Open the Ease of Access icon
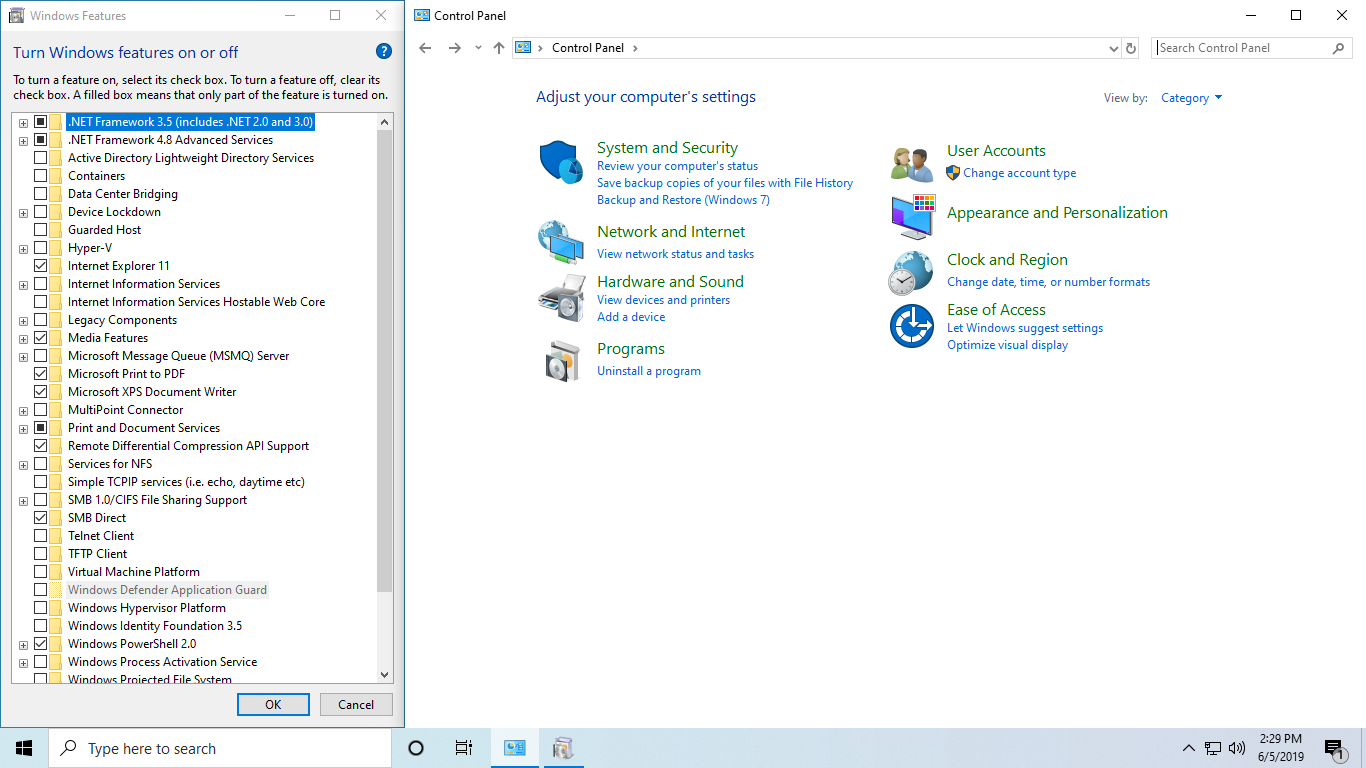The width and height of the screenshot is (1366, 768). coord(912,326)
